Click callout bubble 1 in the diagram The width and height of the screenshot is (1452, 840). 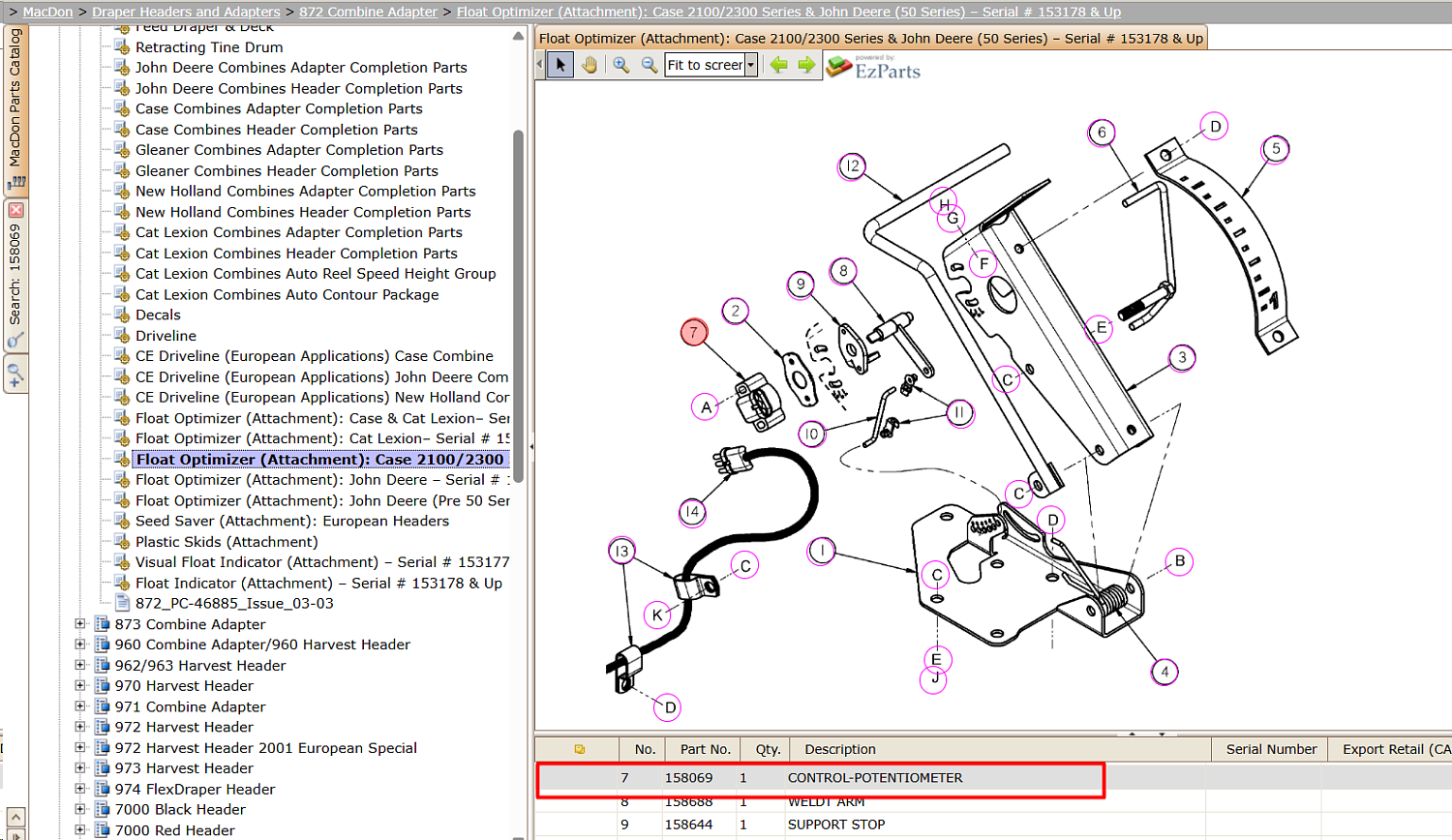click(x=822, y=552)
